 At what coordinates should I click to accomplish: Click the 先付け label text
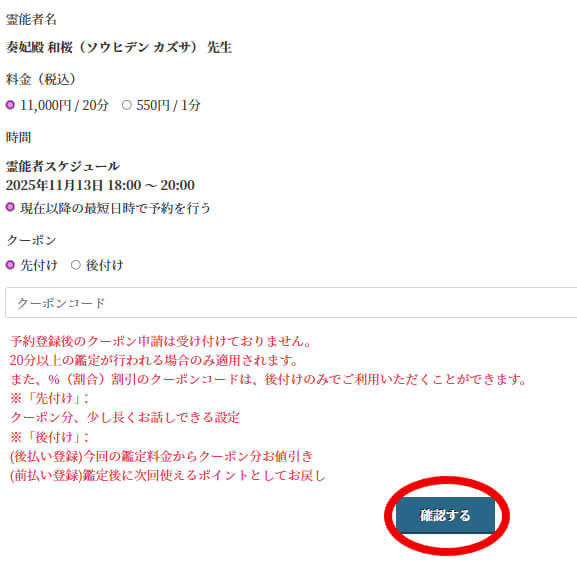(39, 265)
